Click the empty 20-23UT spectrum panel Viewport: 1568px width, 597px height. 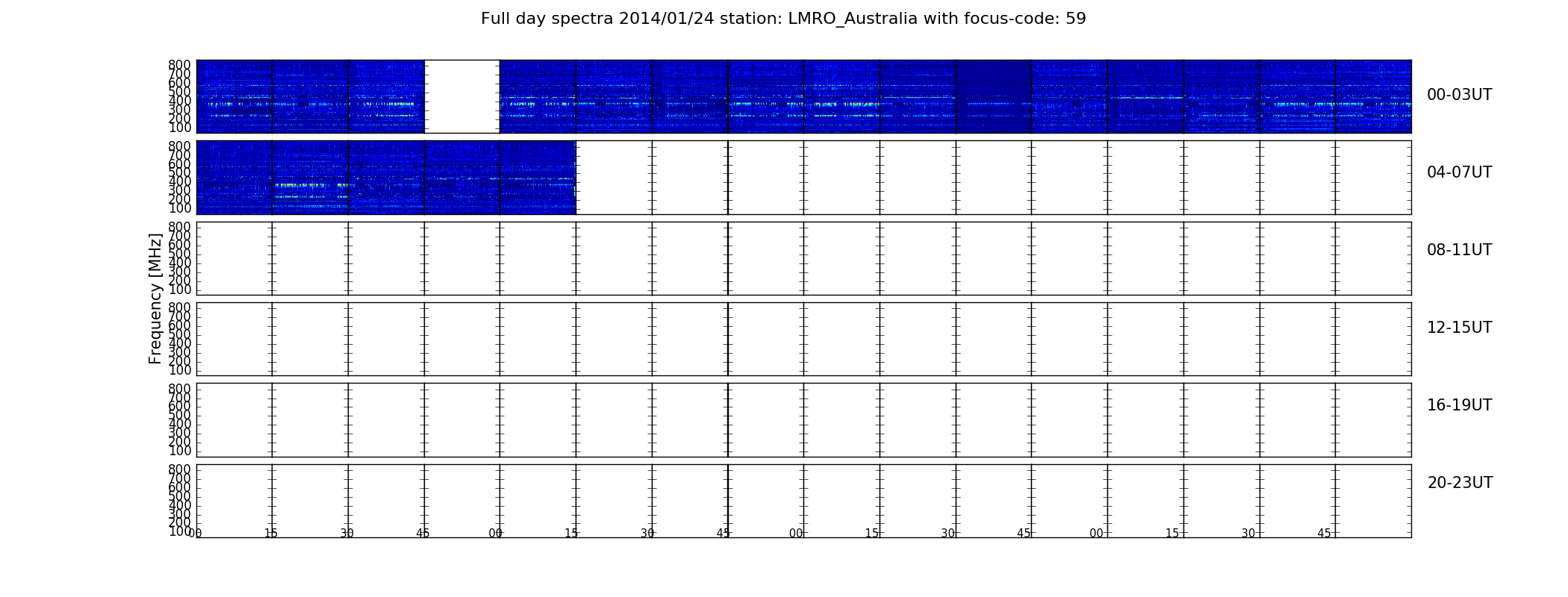coord(803,501)
